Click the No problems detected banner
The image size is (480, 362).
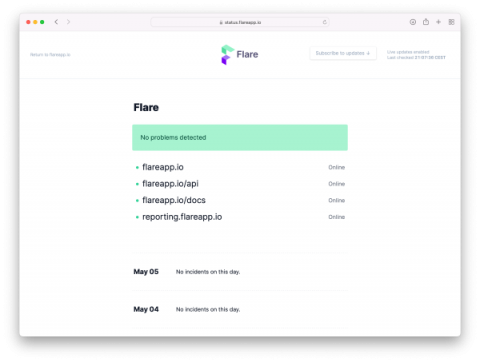pyautogui.click(x=240, y=138)
